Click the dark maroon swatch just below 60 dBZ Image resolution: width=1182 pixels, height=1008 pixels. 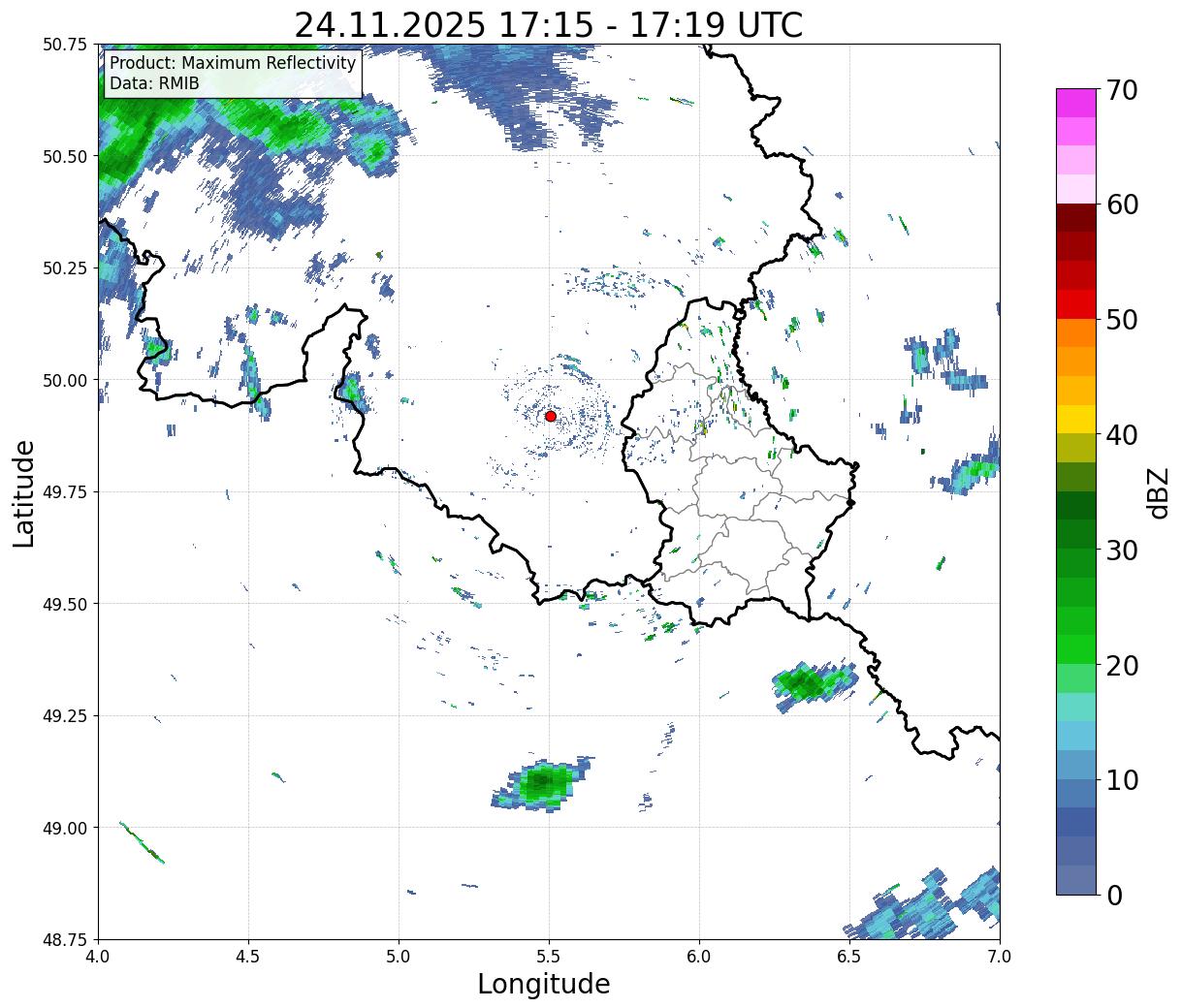coord(1076,218)
